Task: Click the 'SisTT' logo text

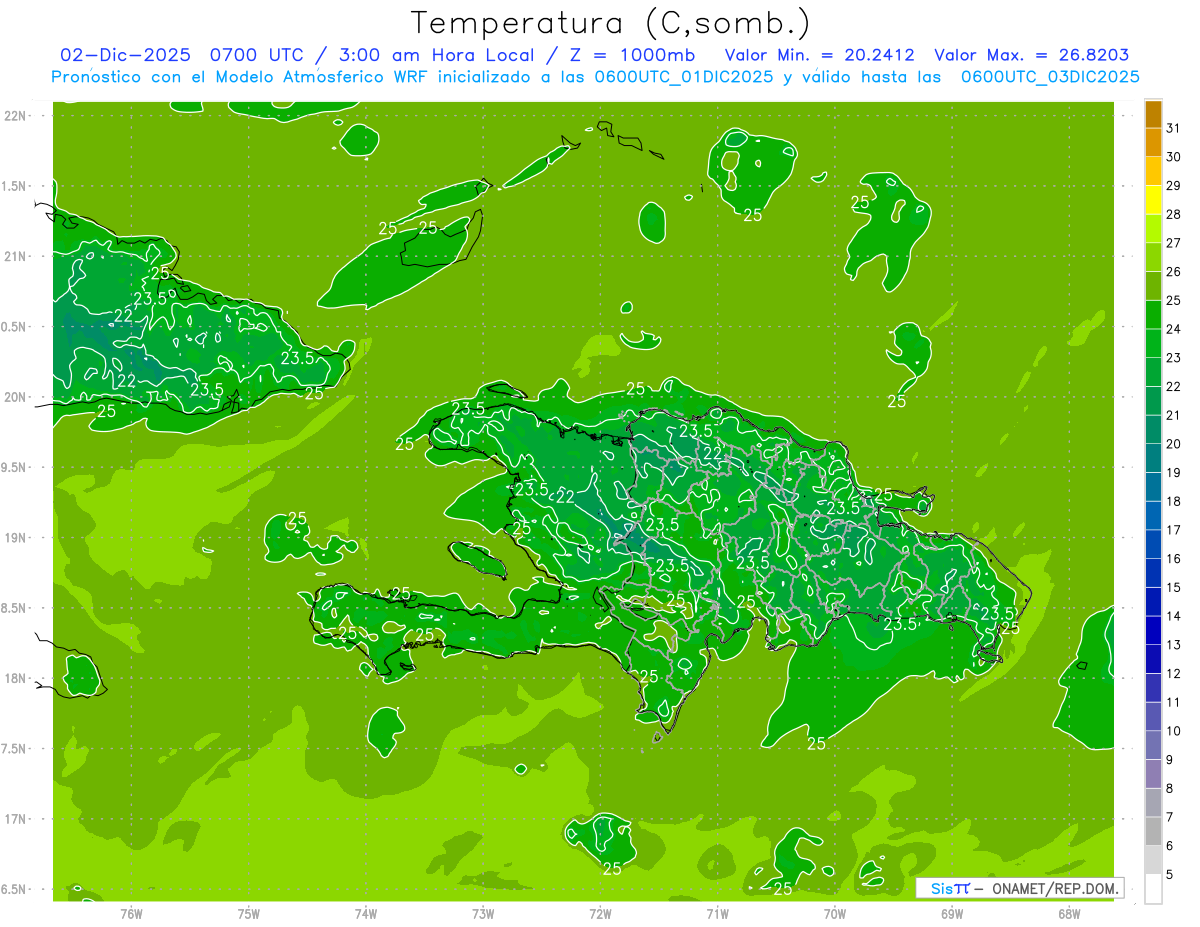Action: click(949, 888)
